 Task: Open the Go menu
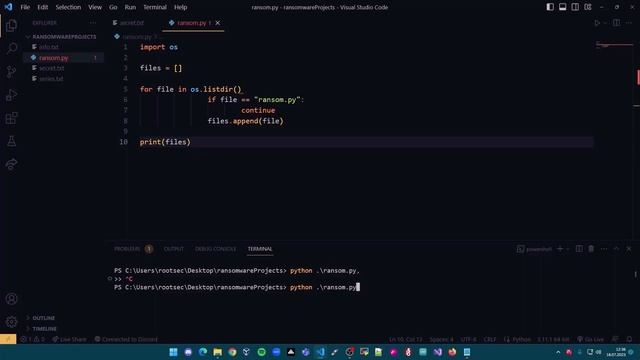pos(113,7)
